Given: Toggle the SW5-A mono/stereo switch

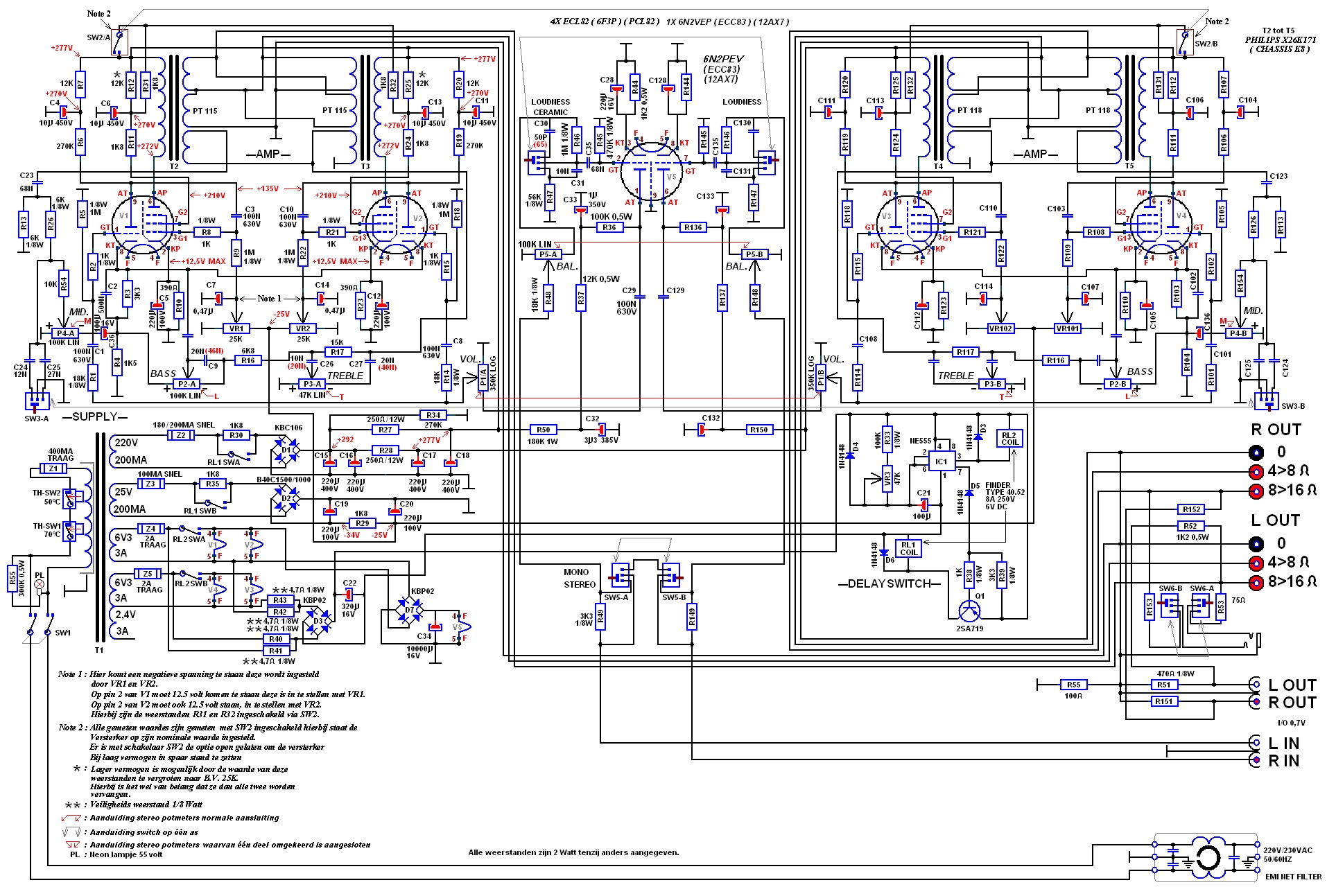Looking at the screenshot, I should (x=620, y=577).
